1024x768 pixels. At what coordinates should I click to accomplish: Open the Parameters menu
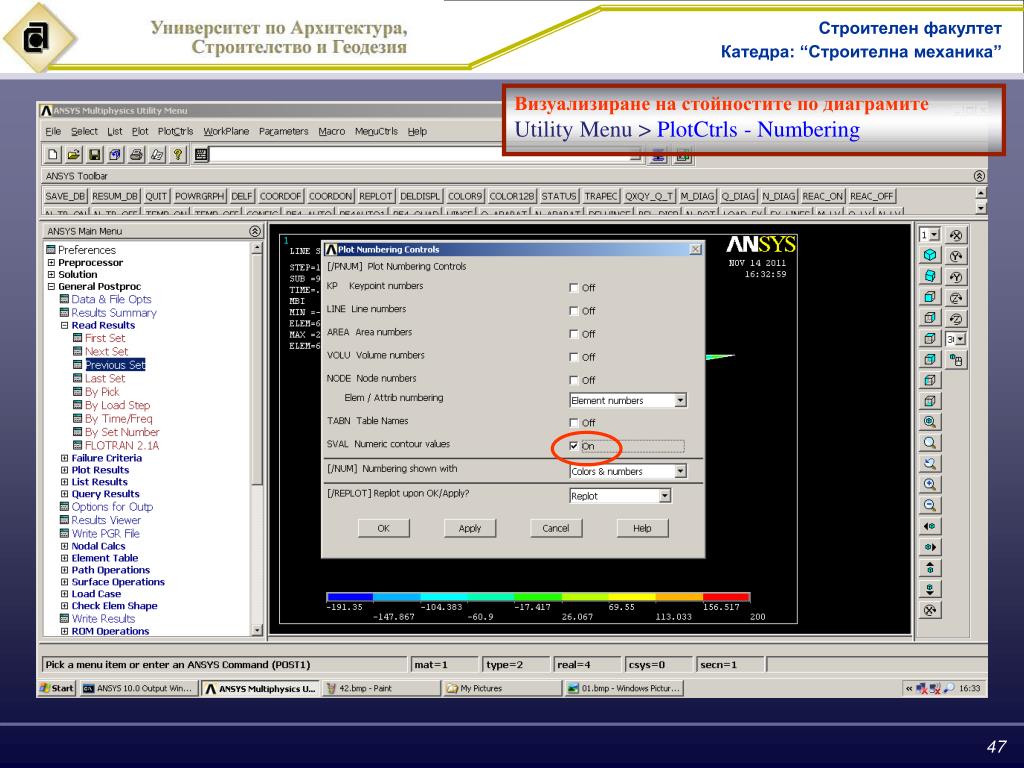coord(283,131)
